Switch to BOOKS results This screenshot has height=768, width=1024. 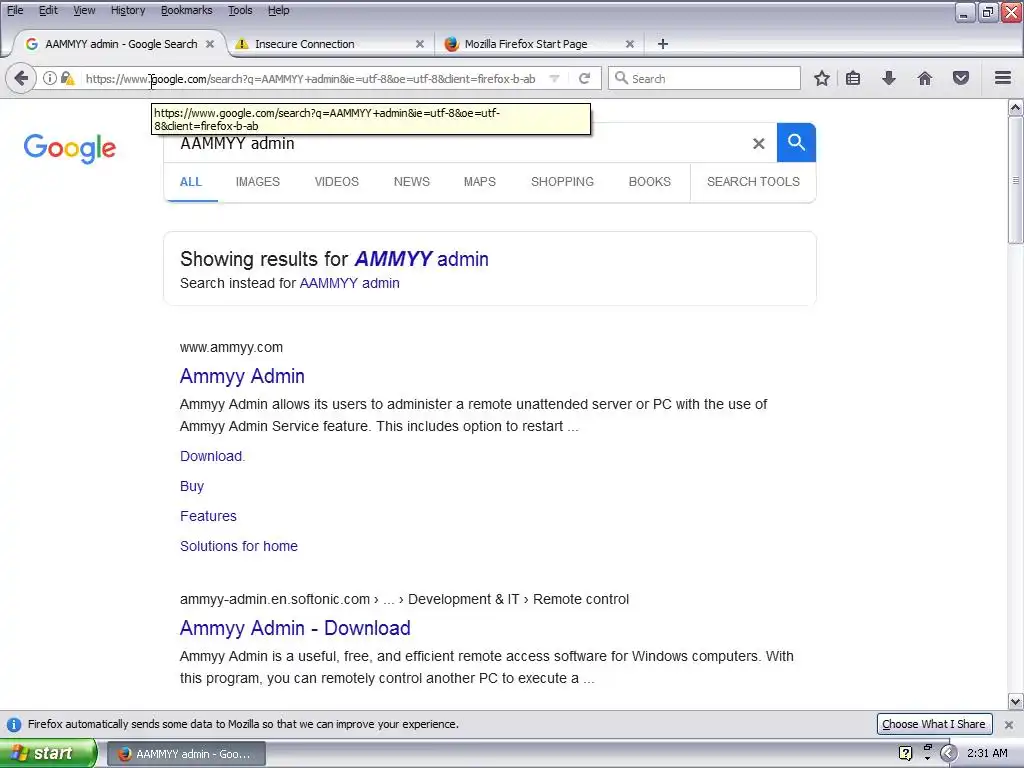point(650,182)
